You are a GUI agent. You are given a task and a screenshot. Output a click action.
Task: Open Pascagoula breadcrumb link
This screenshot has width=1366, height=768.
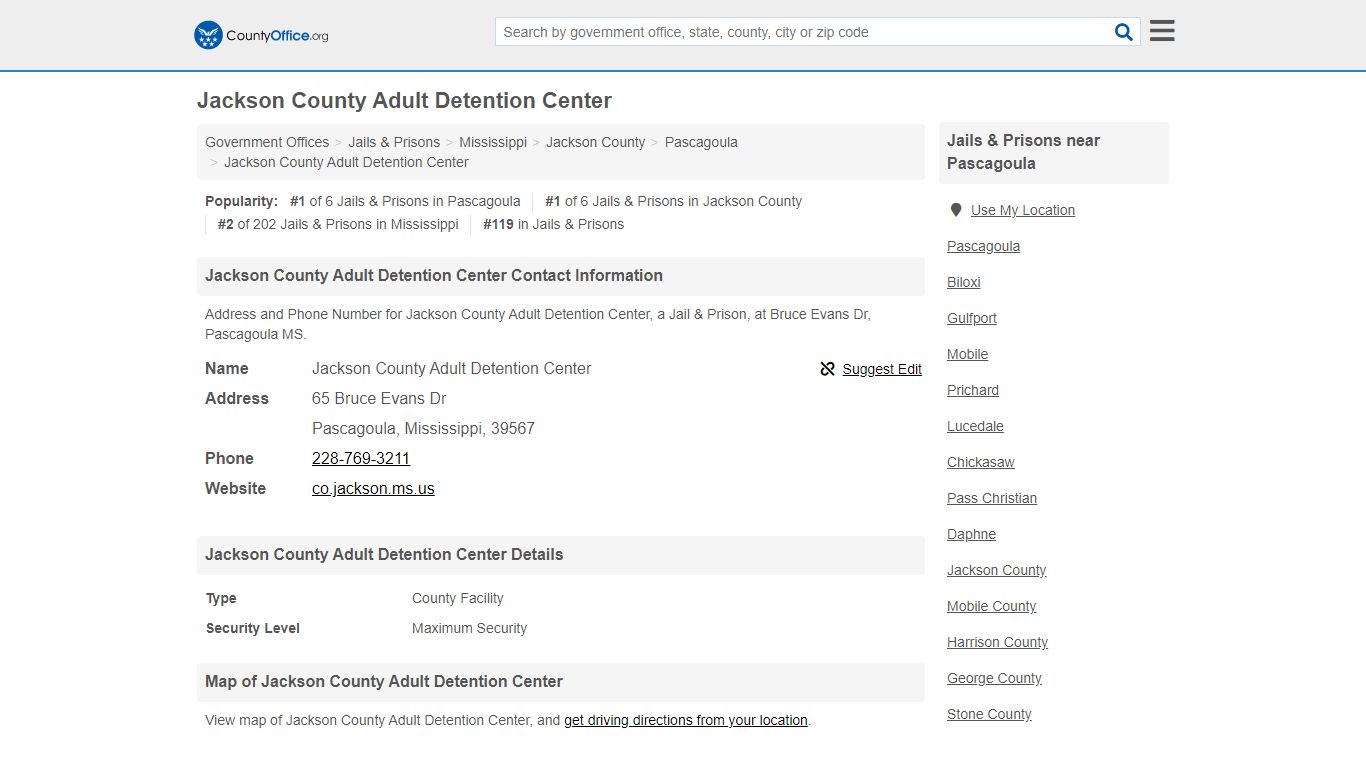click(701, 142)
